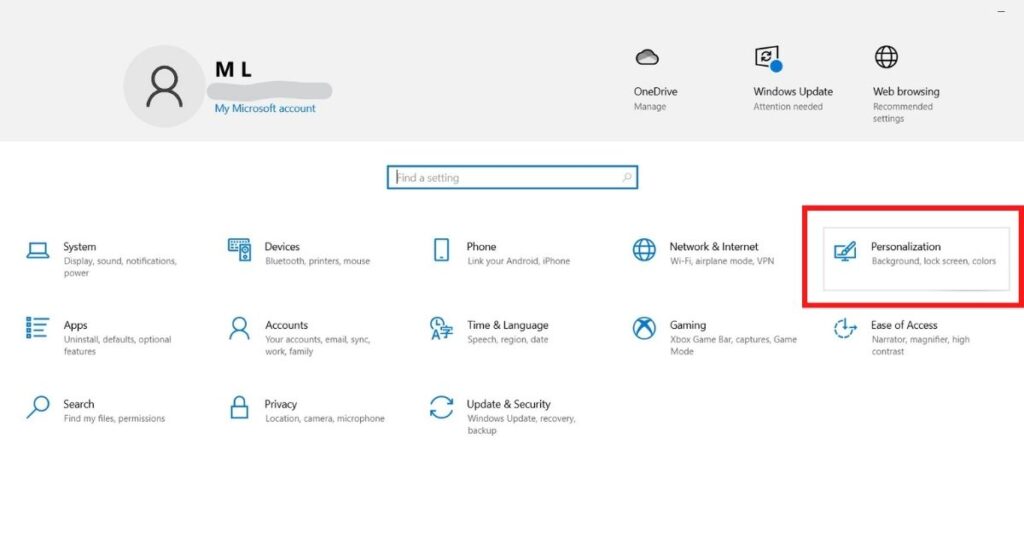Open the Accounts person icon
The image size is (1024, 538).
(239, 328)
